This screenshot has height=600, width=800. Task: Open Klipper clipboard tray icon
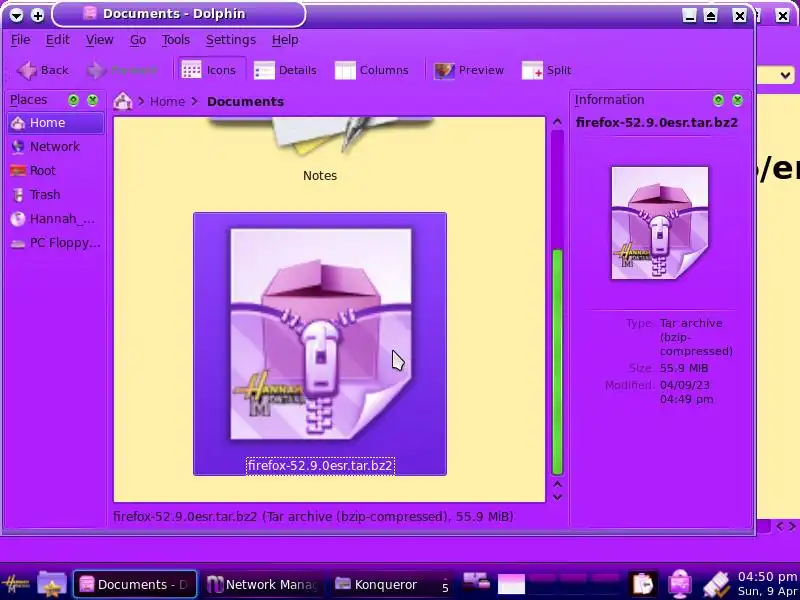[643, 584]
